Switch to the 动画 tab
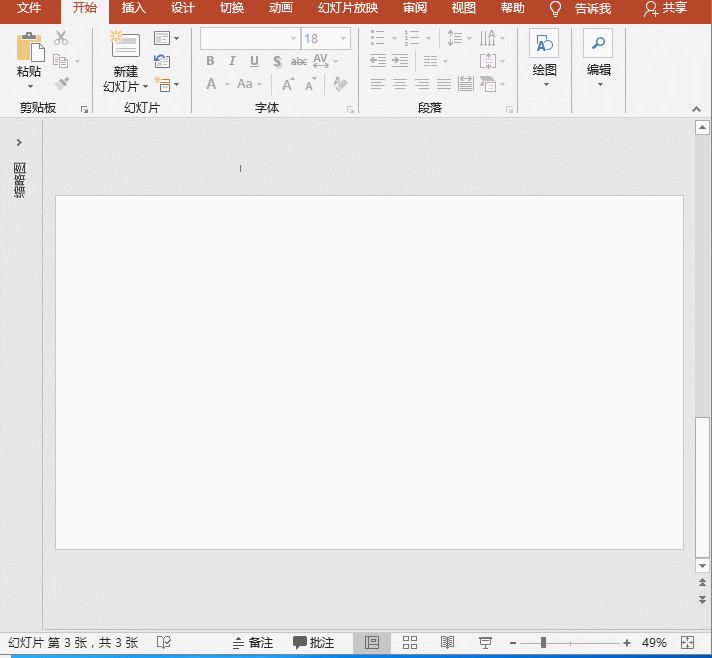The height and width of the screenshot is (658, 712). coord(281,8)
